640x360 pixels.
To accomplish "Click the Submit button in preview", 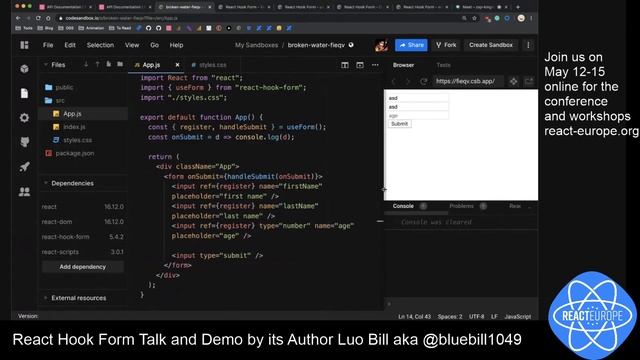I will (x=399, y=124).
